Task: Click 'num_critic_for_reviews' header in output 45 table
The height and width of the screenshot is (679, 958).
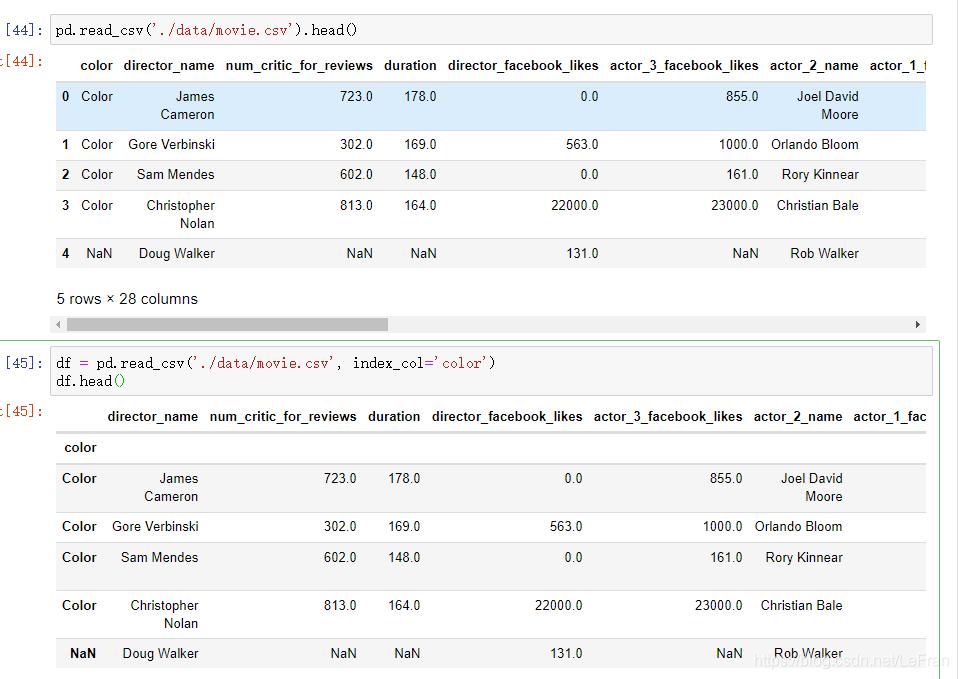Action: coord(283,417)
